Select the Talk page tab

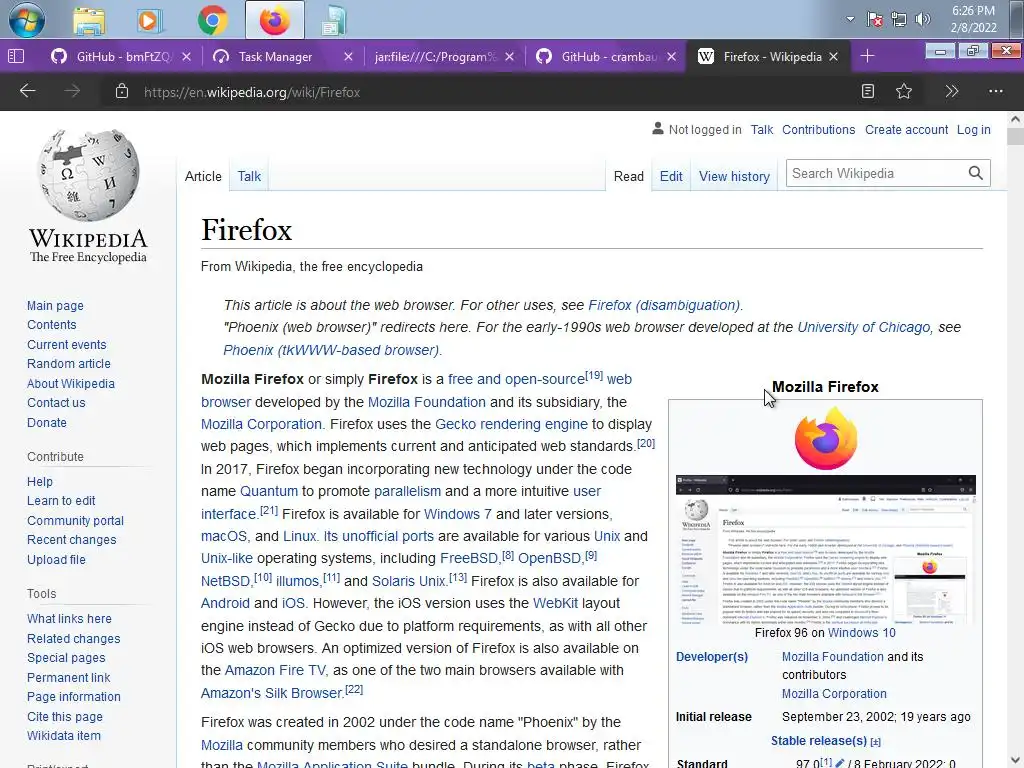pyautogui.click(x=249, y=176)
